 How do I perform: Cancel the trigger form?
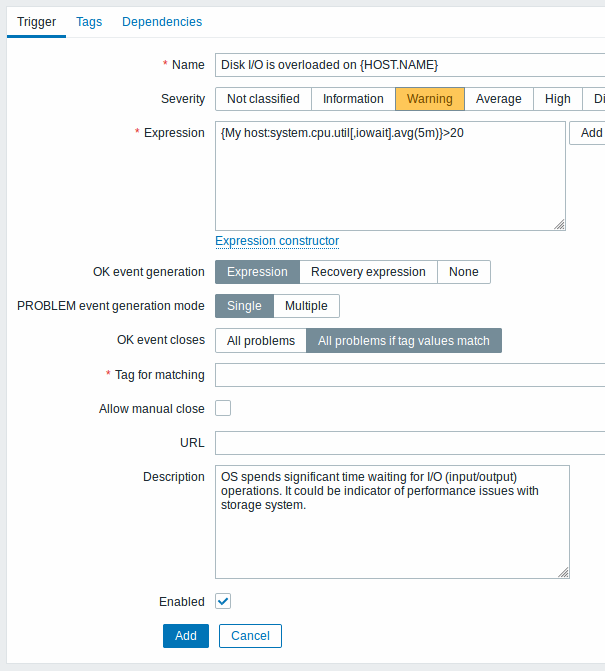[x=250, y=636]
